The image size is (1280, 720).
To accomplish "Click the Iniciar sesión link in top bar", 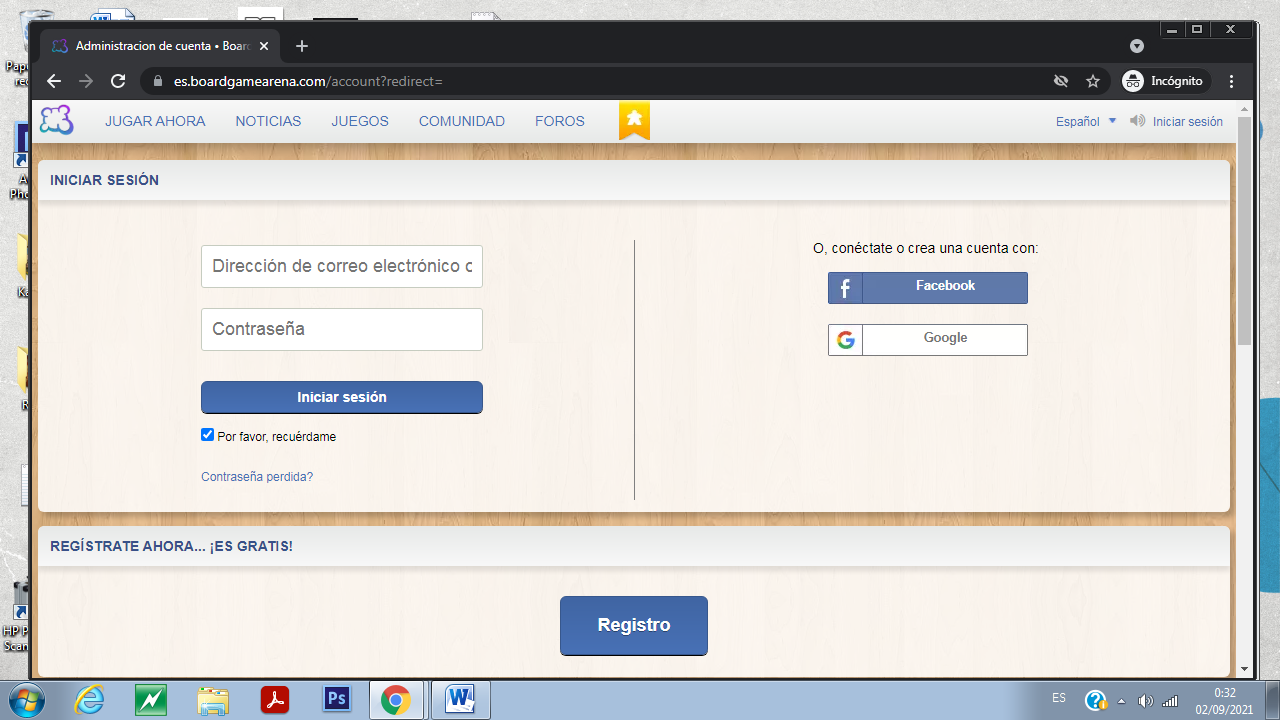I will point(1188,121).
